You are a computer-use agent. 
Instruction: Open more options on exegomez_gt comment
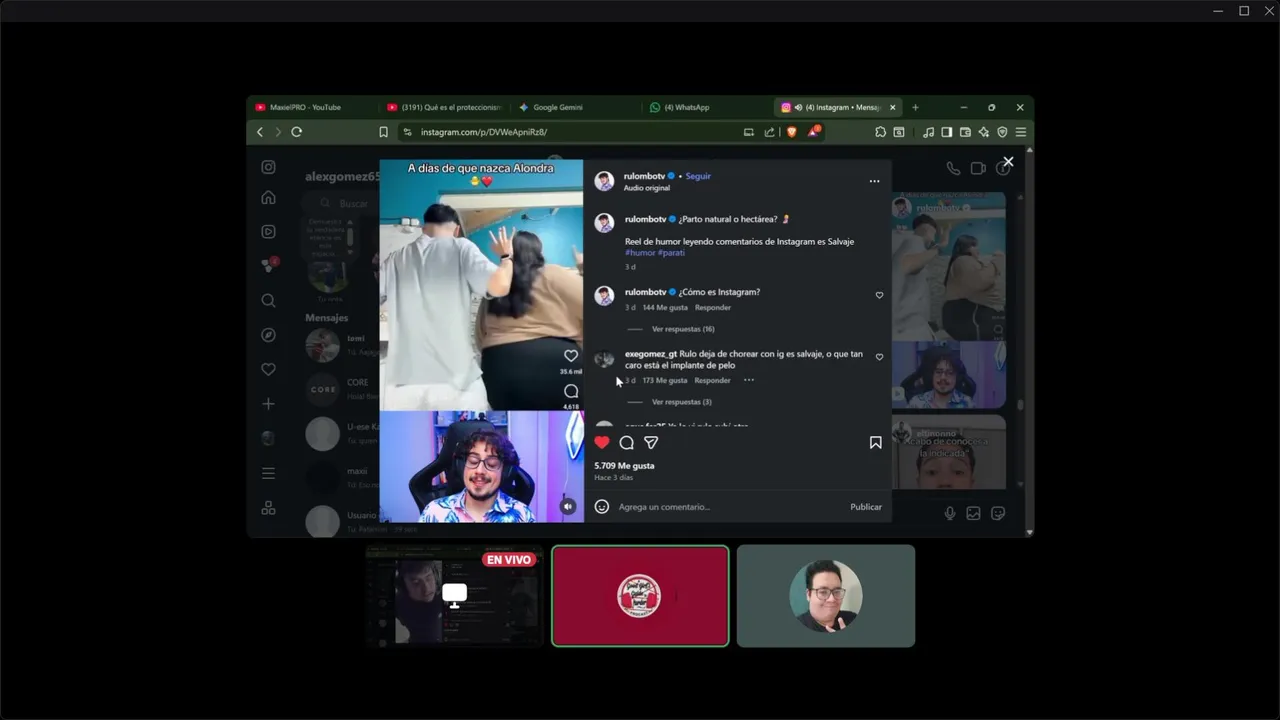point(749,380)
